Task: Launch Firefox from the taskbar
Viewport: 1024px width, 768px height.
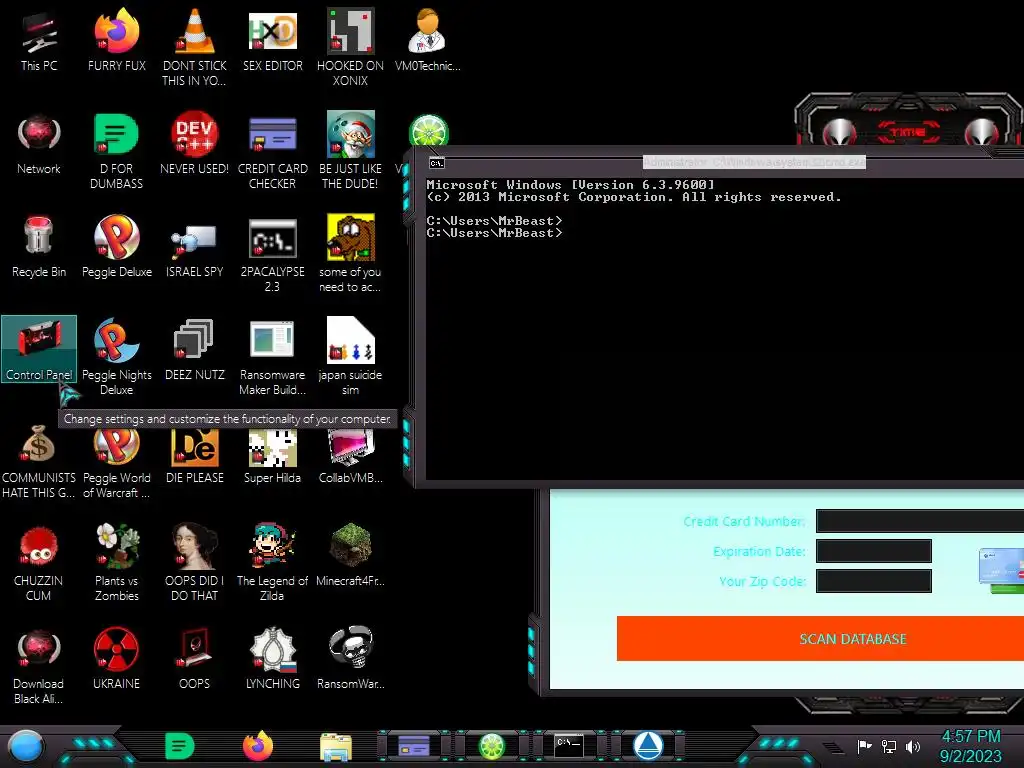Action: point(258,746)
